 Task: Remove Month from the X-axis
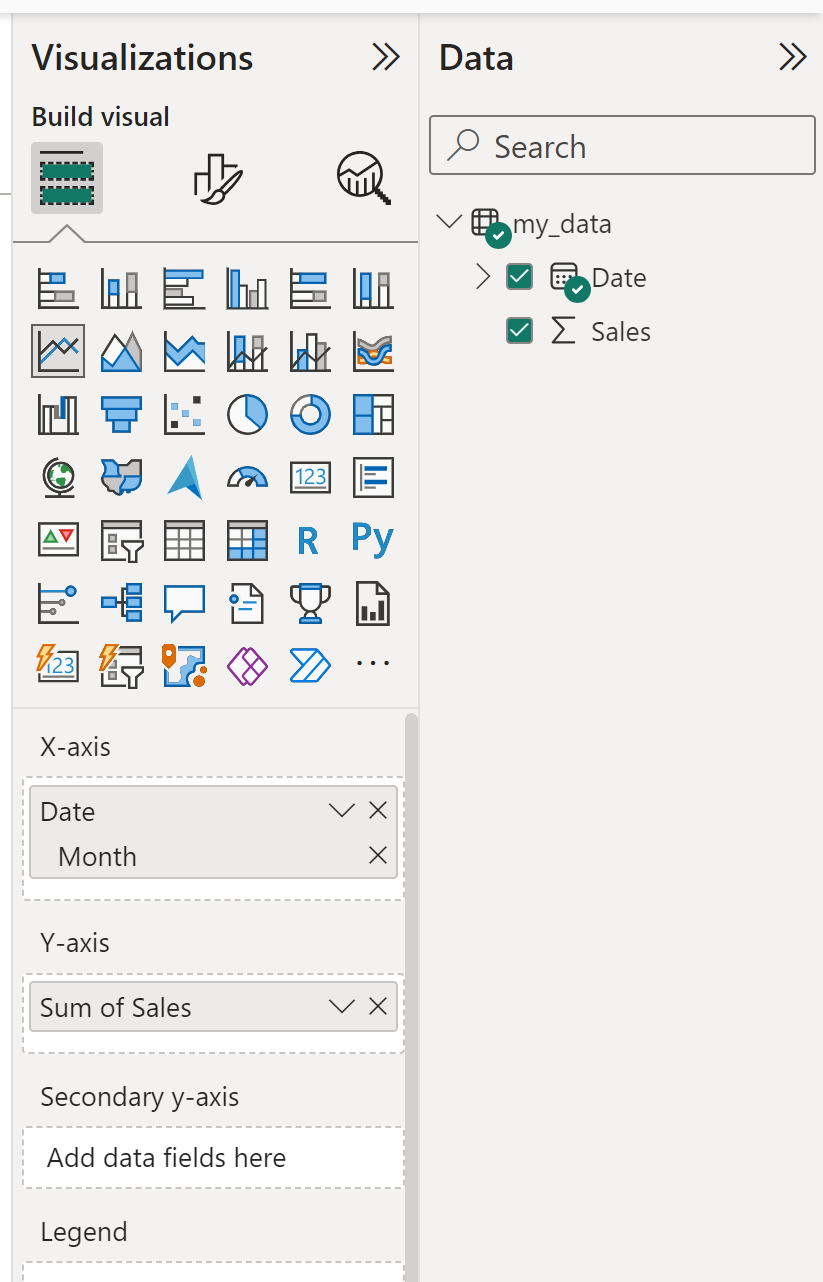coord(378,856)
